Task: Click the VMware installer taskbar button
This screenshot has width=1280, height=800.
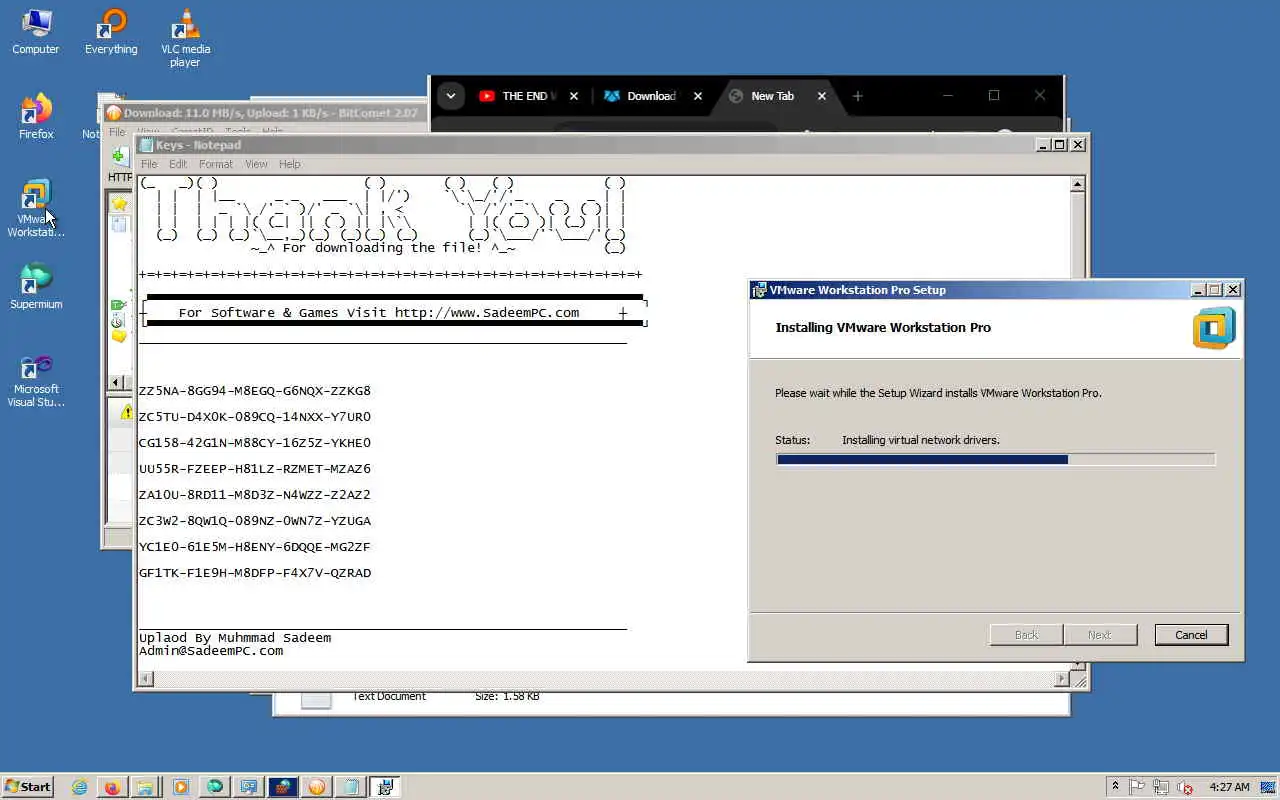Action: pyautogui.click(x=385, y=787)
